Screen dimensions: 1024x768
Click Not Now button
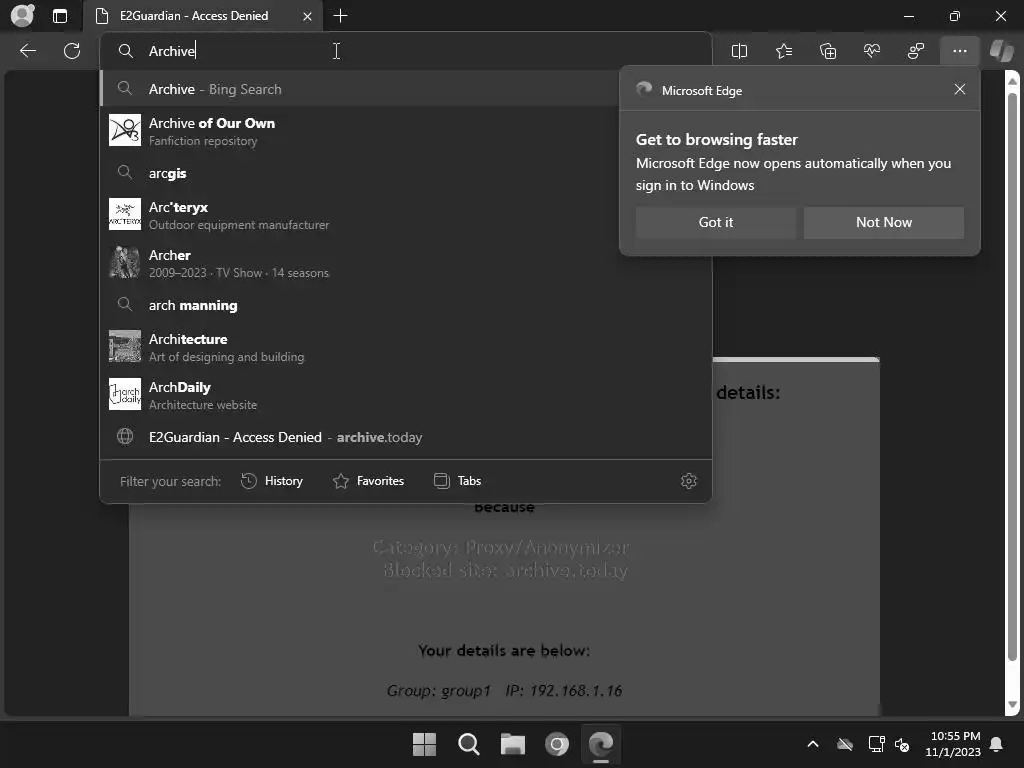point(884,222)
